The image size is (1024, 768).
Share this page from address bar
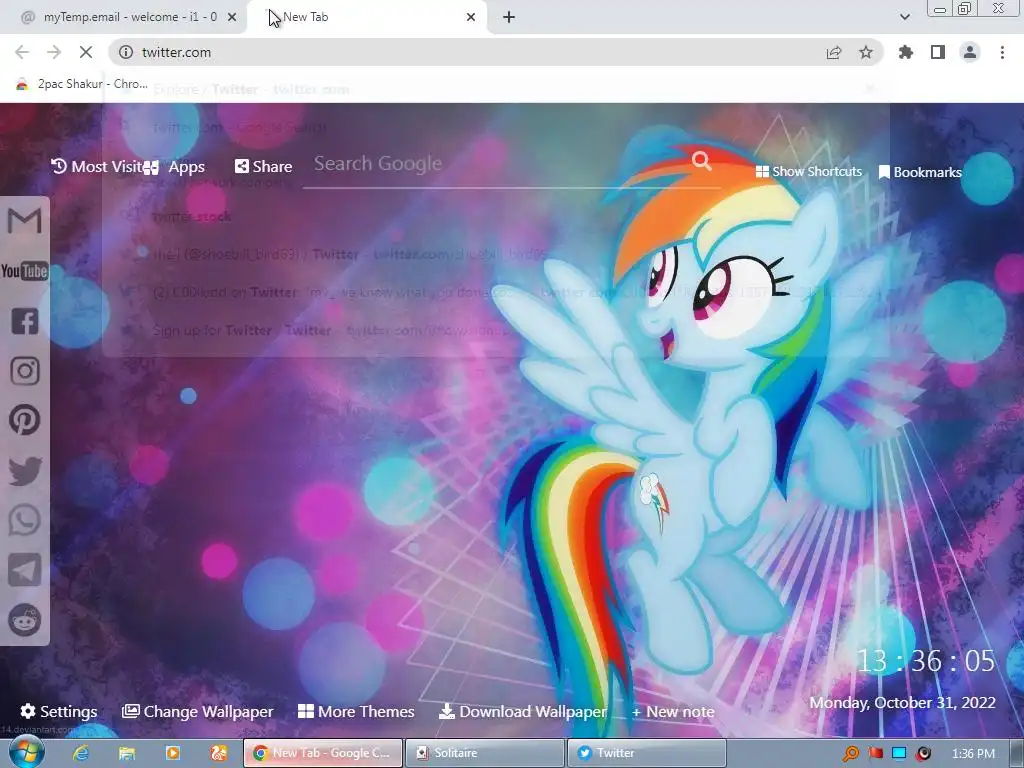834,52
